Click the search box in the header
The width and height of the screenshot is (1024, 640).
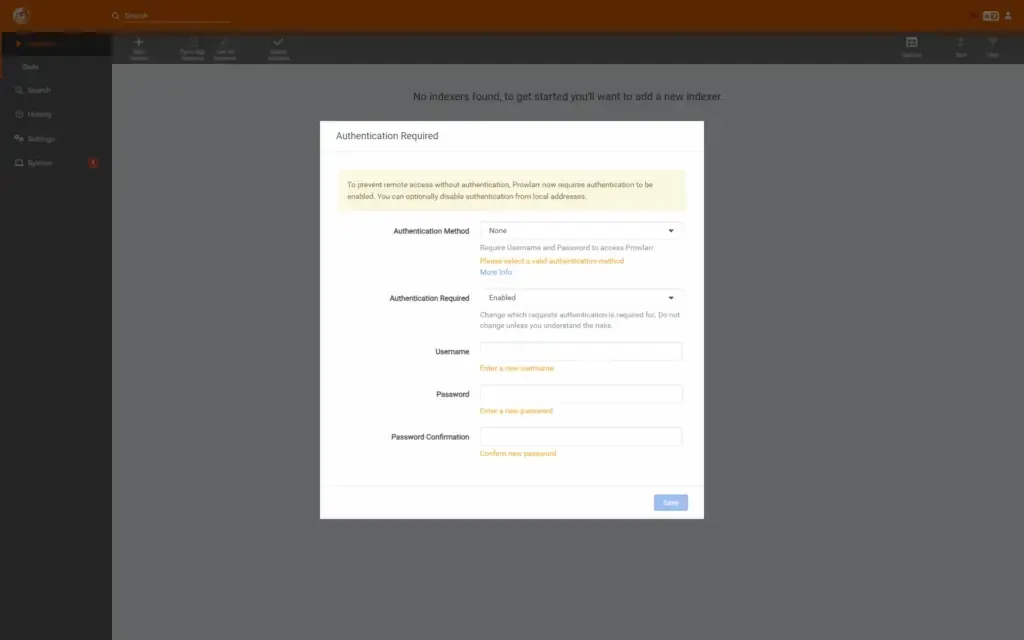coord(176,16)
